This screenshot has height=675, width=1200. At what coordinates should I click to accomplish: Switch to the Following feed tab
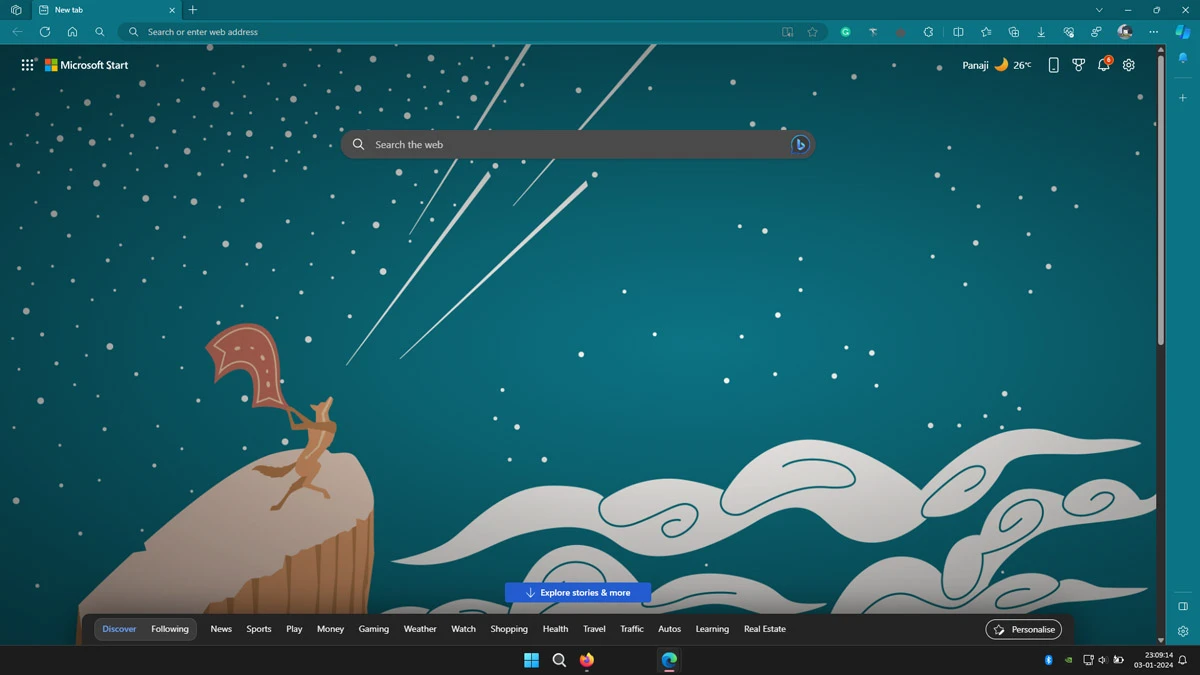point(169,629)
